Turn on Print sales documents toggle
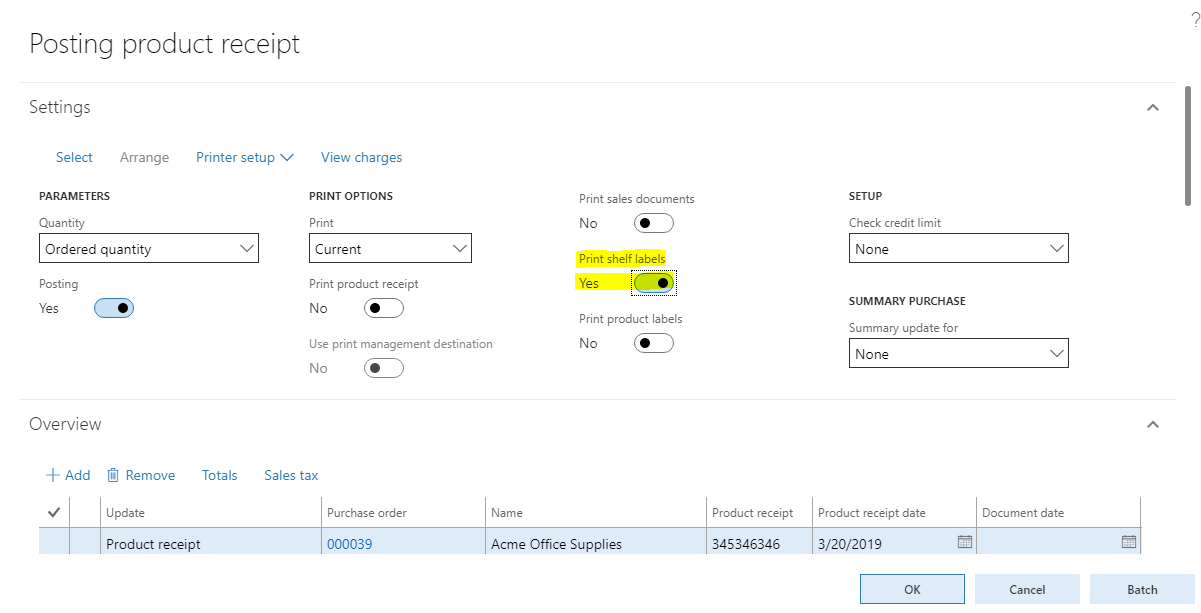 (654, 223)
